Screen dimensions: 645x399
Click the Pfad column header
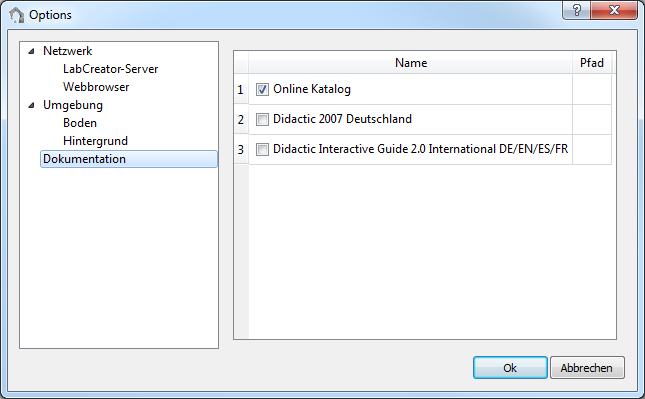[592, 63]
